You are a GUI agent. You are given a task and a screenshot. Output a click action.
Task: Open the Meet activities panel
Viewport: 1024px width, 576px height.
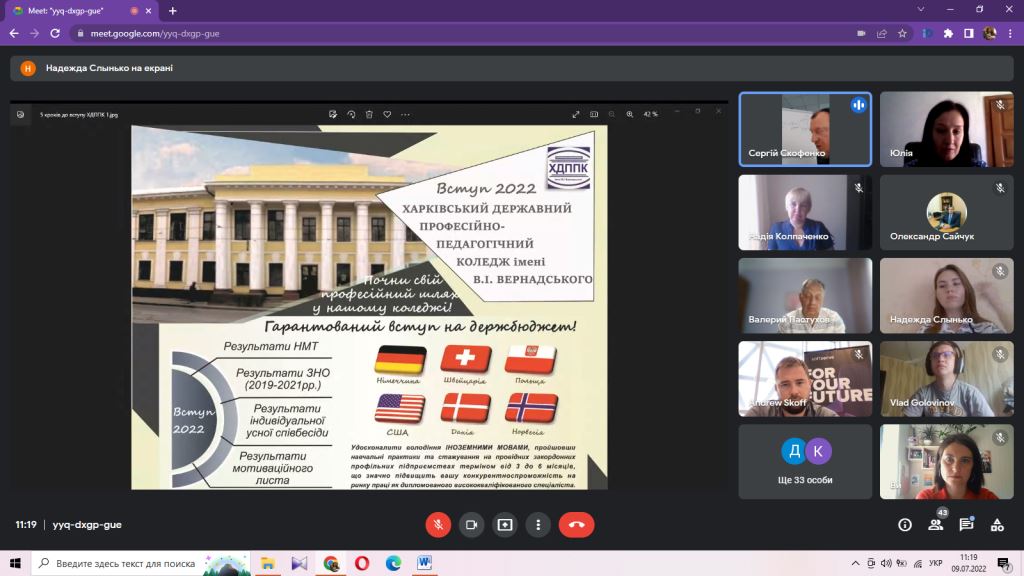996,525
